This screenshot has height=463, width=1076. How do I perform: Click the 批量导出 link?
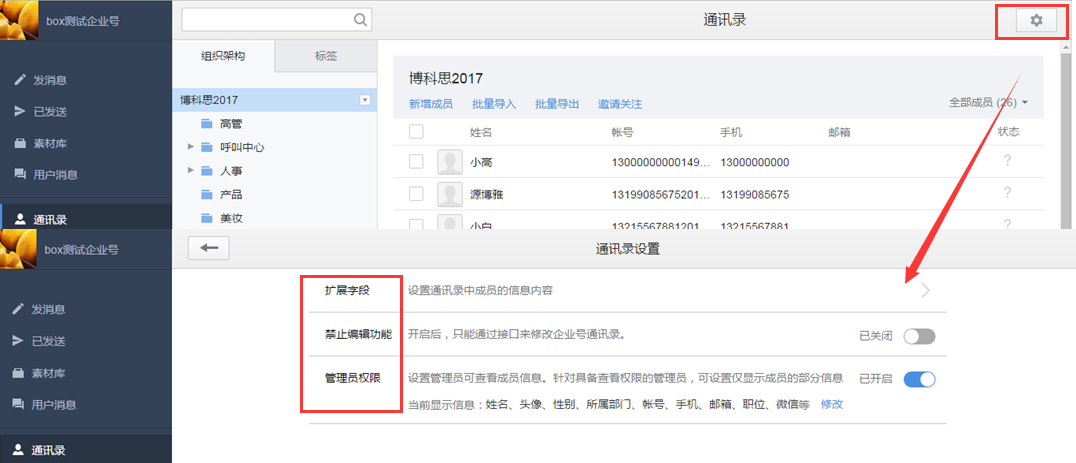(557, 104)
